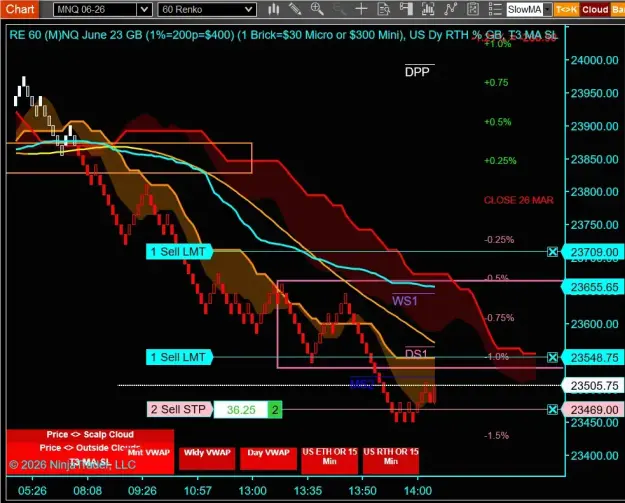Click the -1.5% level label

pos(497,436)
